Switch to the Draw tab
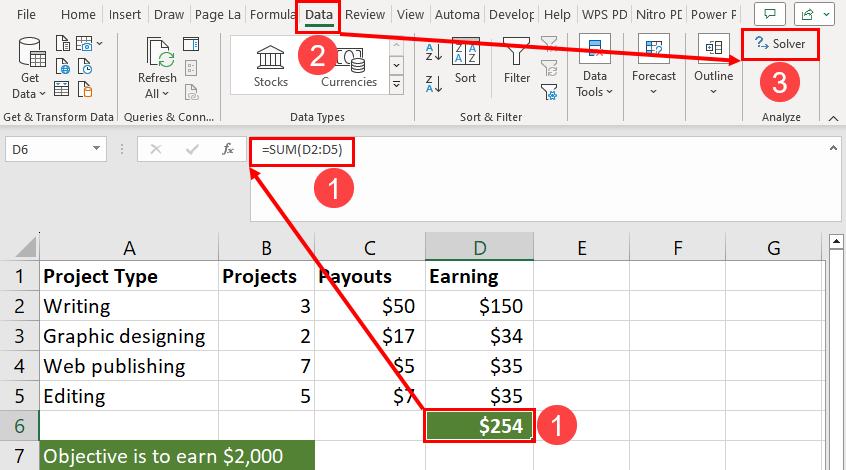The height and width of the screenshot is (470, 846). click(x=169, y=15)
